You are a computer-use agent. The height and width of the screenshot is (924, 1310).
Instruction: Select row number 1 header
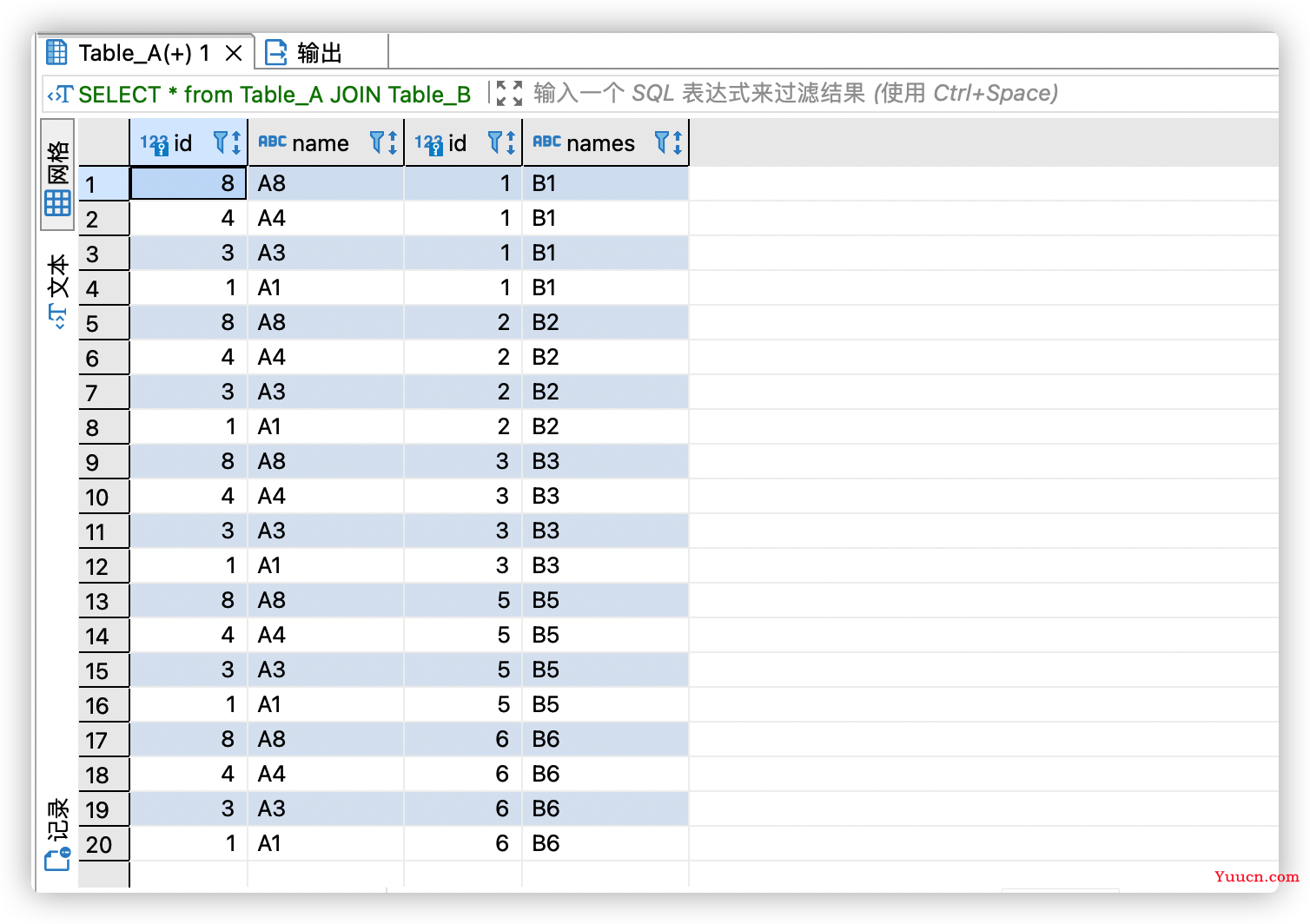103,184
